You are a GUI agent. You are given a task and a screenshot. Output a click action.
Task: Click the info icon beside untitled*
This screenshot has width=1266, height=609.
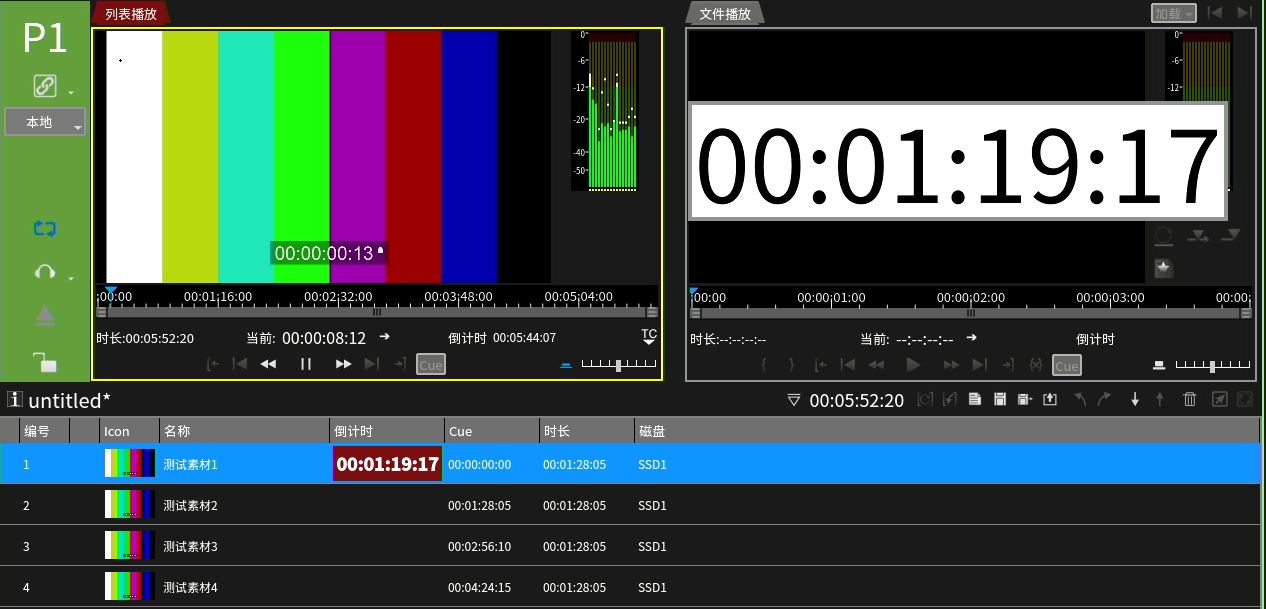point(14,399)
